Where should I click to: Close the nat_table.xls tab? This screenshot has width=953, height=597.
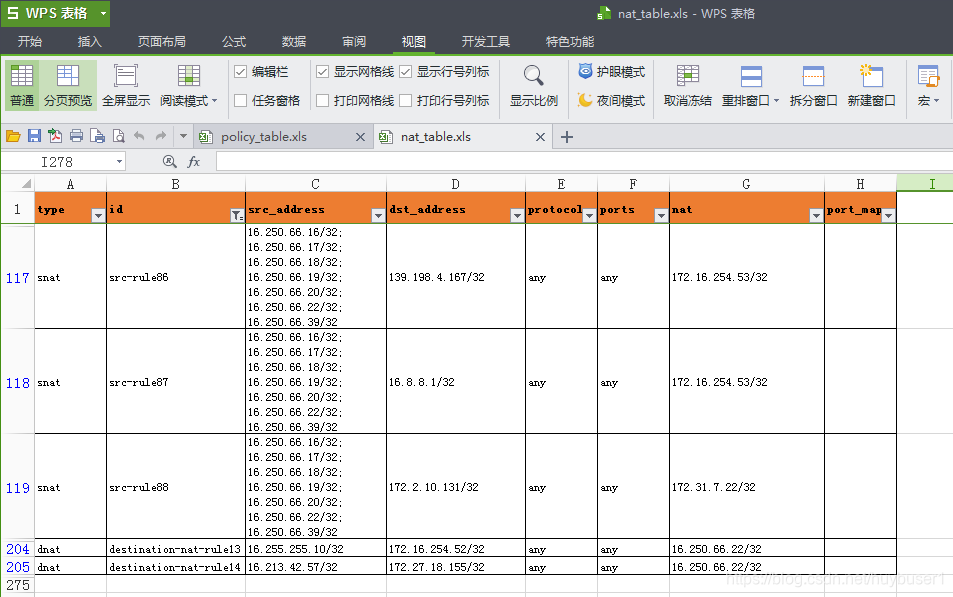coord(540,137)
